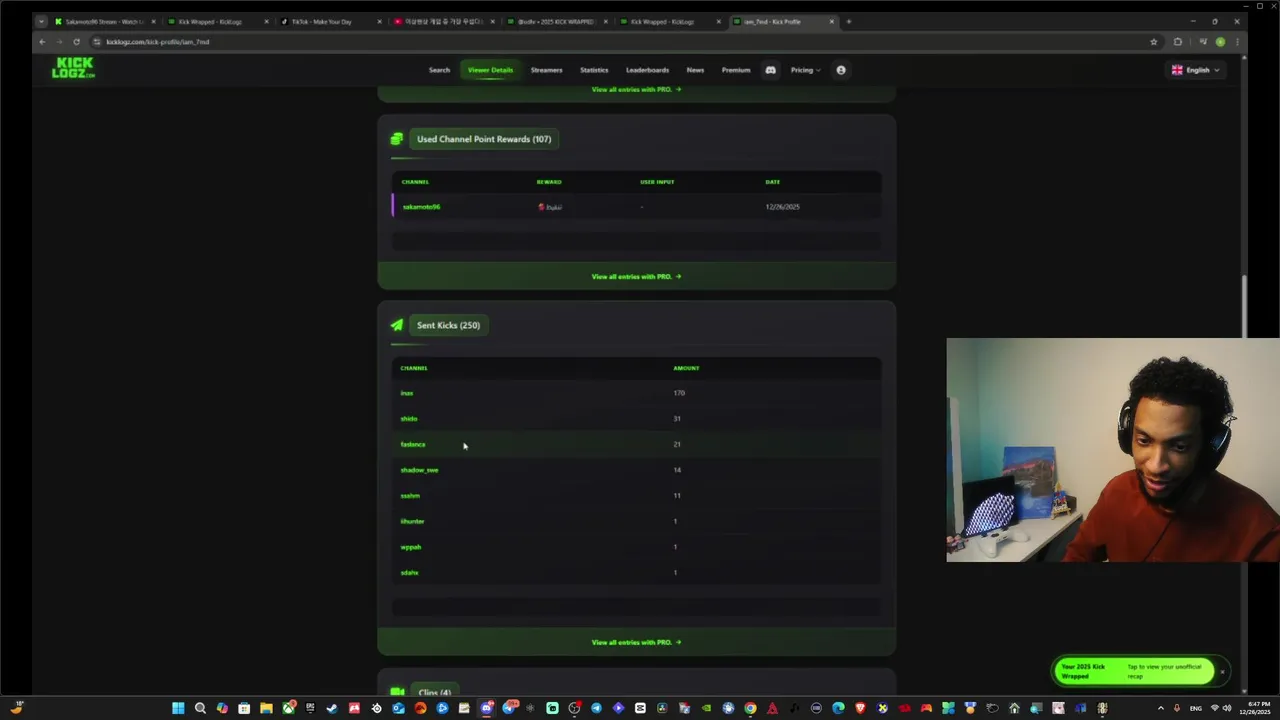Click the amount value 170
This screenshot has height=720, width=1280.
pos(679,393)
